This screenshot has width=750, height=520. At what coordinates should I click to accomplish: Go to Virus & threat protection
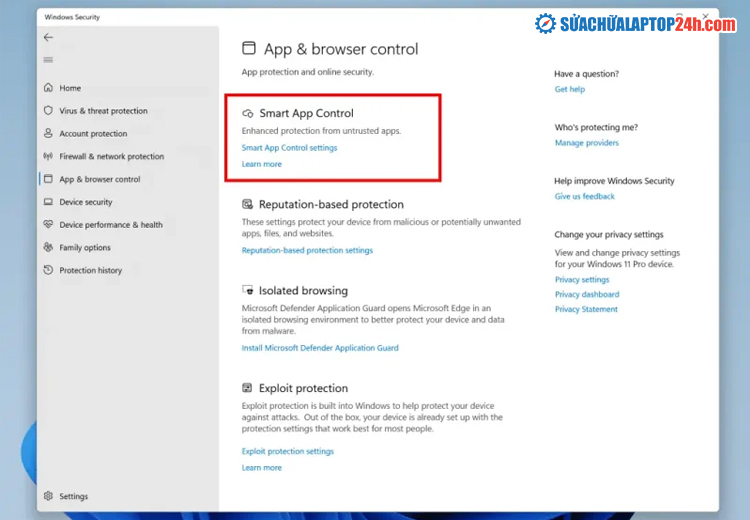coord(103,111)
